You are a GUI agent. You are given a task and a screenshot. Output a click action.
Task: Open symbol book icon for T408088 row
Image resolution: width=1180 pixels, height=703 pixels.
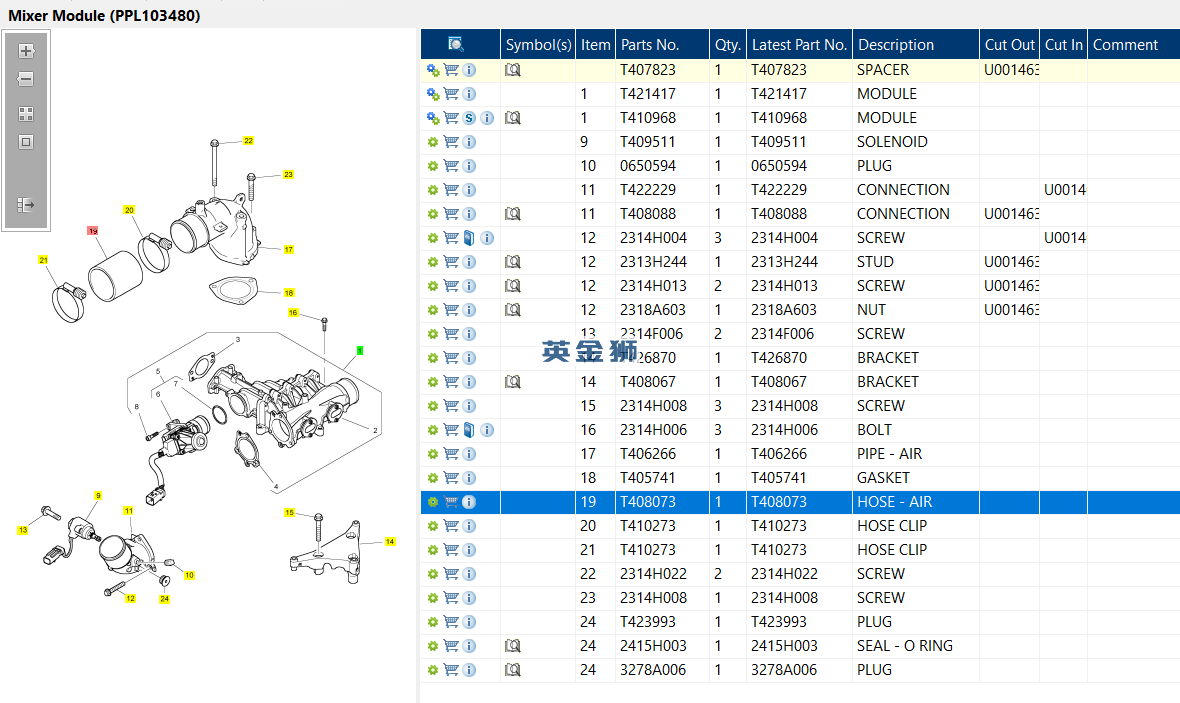click(x=512, y=215)
